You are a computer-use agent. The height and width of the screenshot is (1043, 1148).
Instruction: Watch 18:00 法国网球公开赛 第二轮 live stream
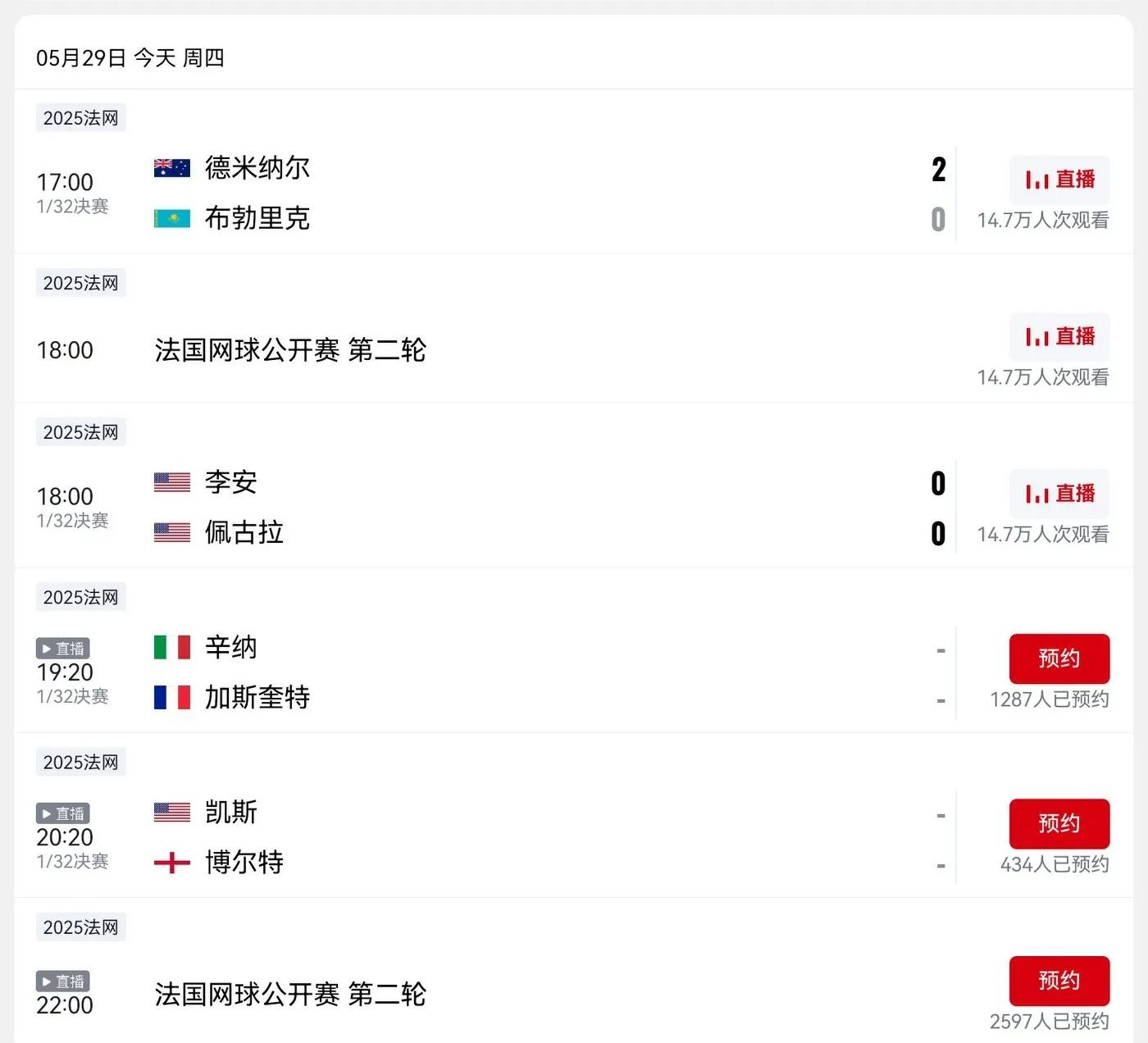[1059, 337]
